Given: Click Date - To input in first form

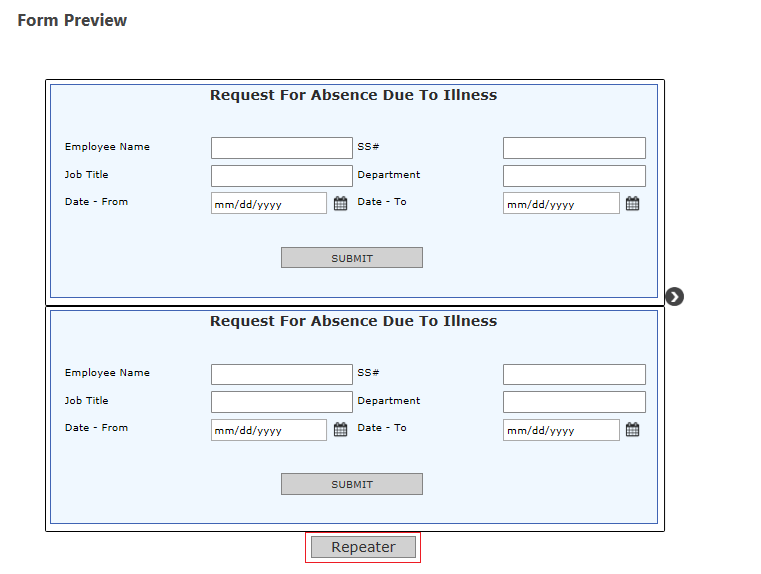Looking at the screenshot, I should (560, 204).
